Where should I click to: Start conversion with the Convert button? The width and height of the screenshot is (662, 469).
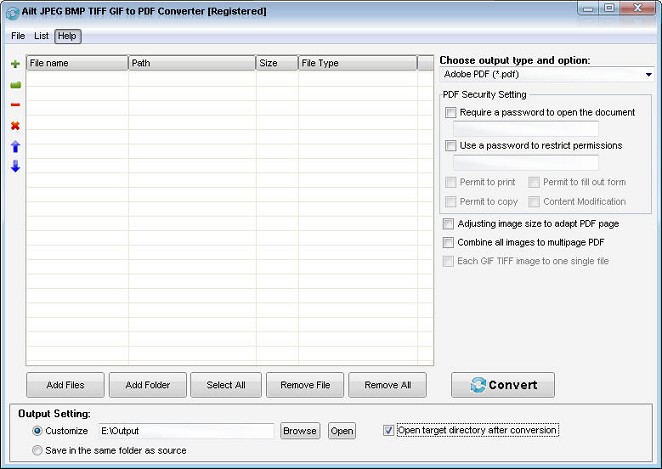pos(503,385)
